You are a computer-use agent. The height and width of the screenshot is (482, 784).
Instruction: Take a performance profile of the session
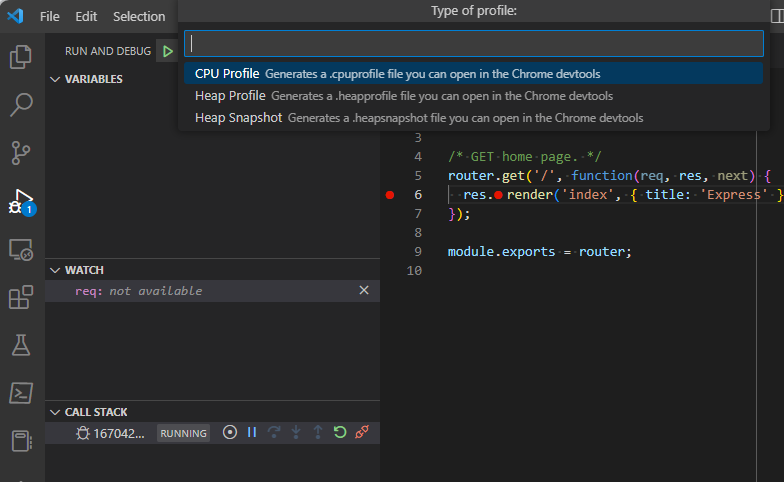coord(230,432)
